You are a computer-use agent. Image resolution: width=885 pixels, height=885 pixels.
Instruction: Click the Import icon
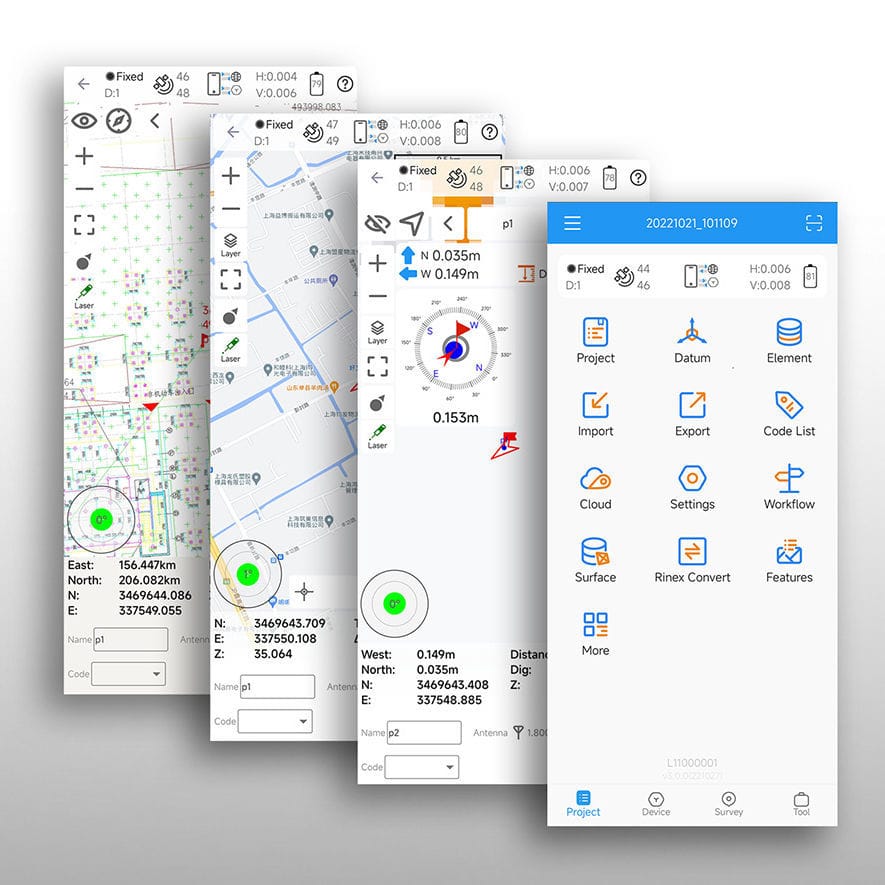click(595, 406)
